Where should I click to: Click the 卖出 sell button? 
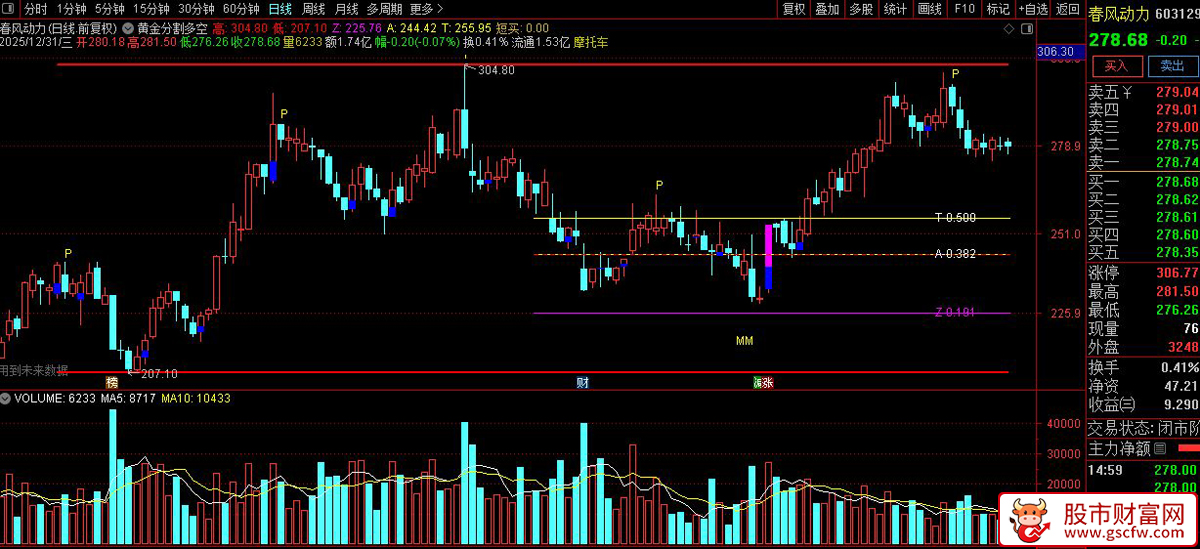click(1172, 66)
